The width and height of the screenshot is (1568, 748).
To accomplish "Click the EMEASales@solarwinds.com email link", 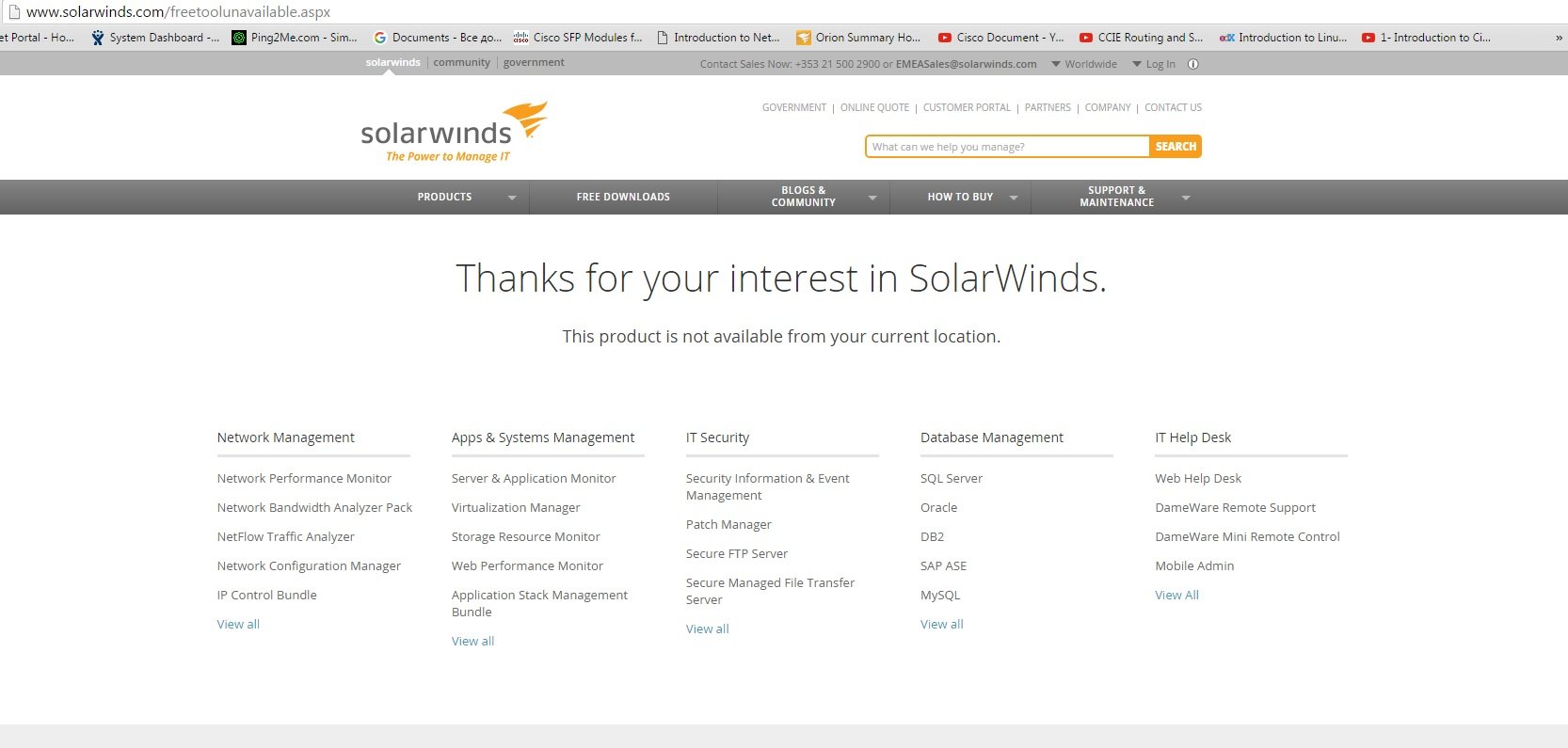I will pos(967,64).
